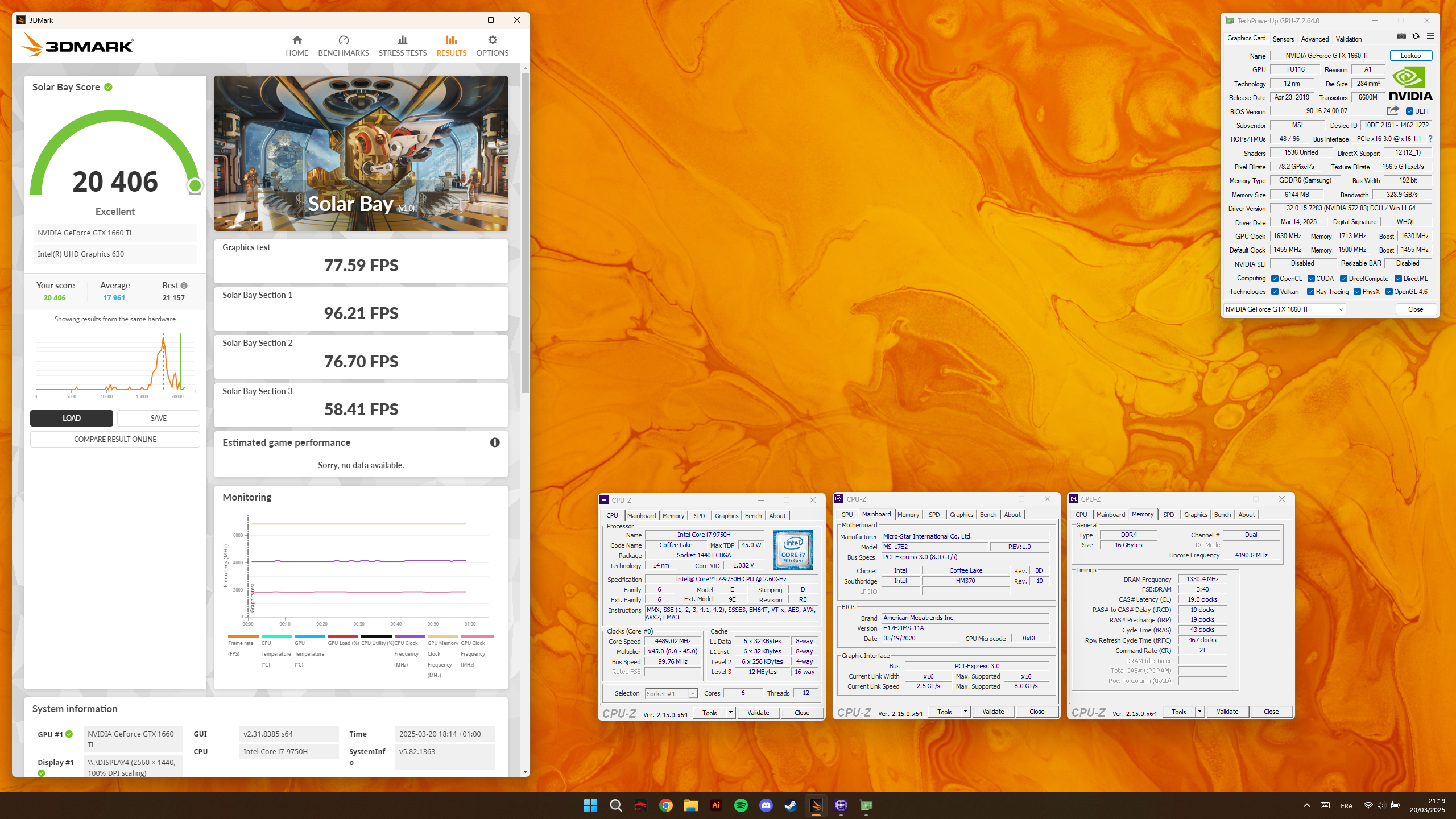Open STRESS TESTS in 3DMark

(403, 46)
